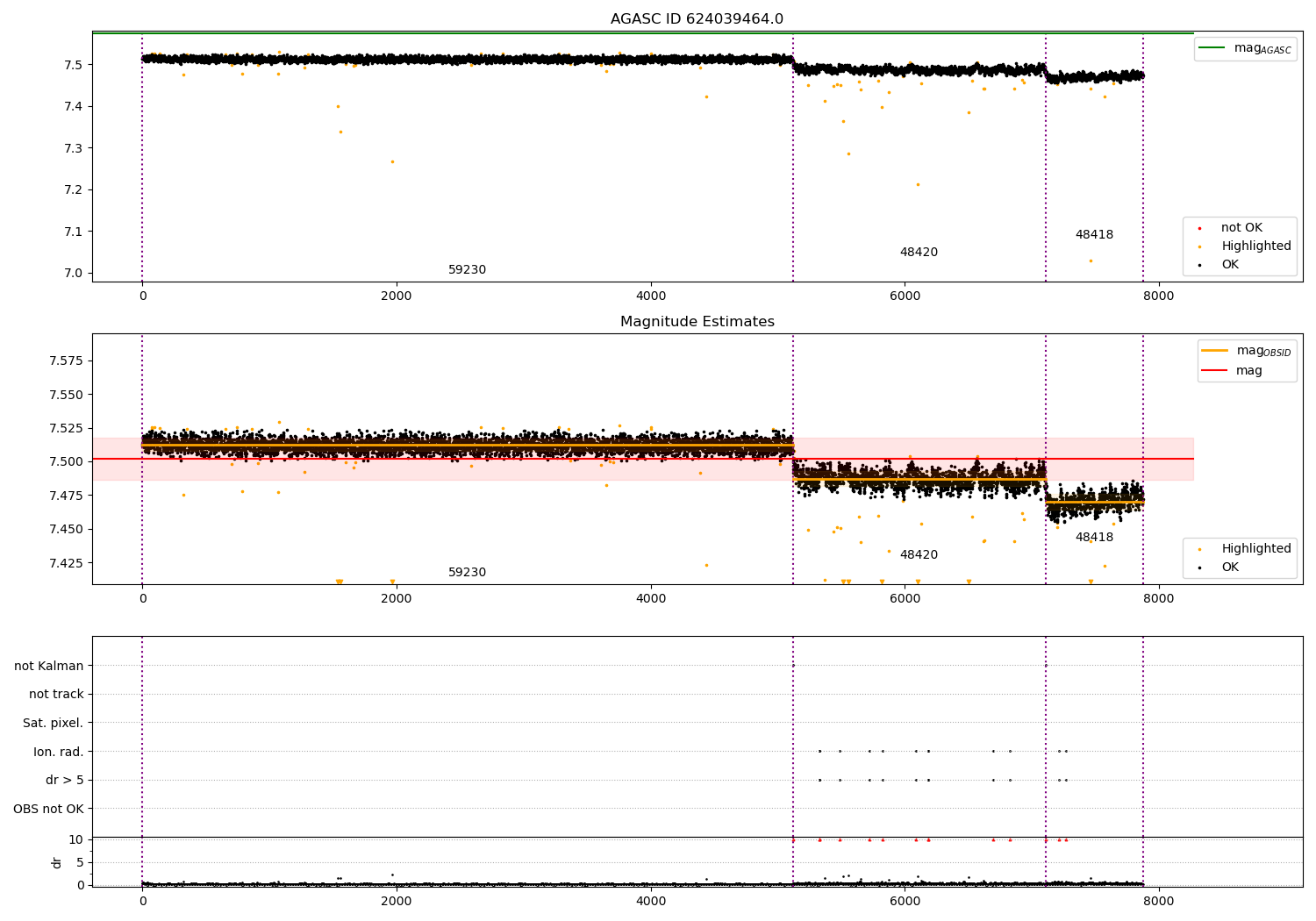Image resolution: width=1316 pixels, height=921 pixels.
Task: Click the 5 tick on the dr axis
Action: click(x=80, y=863)
